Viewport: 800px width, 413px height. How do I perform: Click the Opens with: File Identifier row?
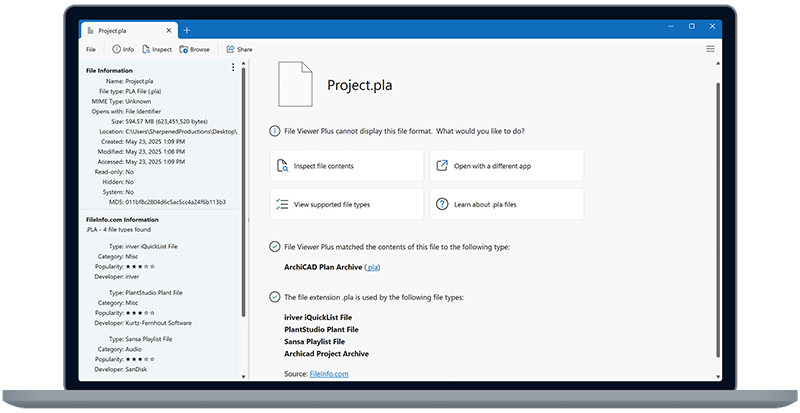pyautogui.click(x=126, y=111)
